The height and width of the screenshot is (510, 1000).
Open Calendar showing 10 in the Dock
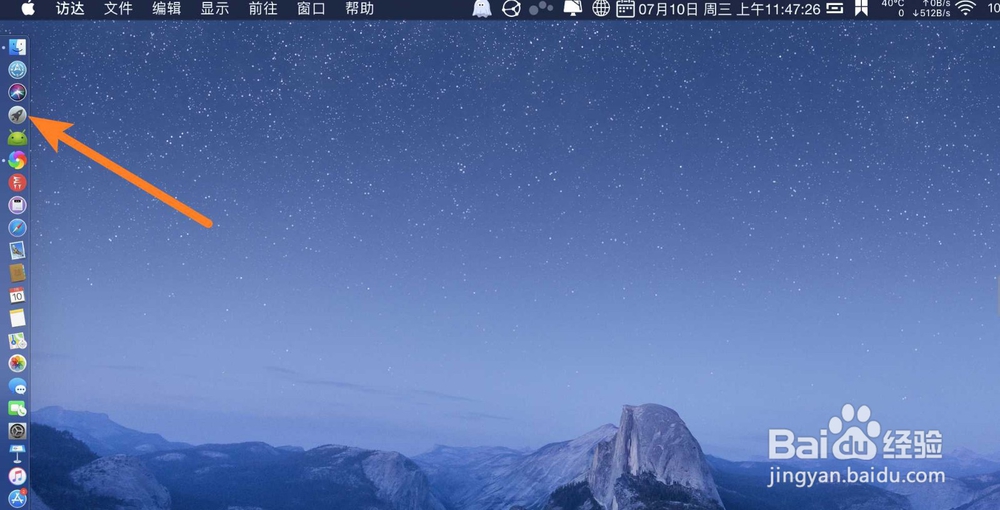(17, 295)
